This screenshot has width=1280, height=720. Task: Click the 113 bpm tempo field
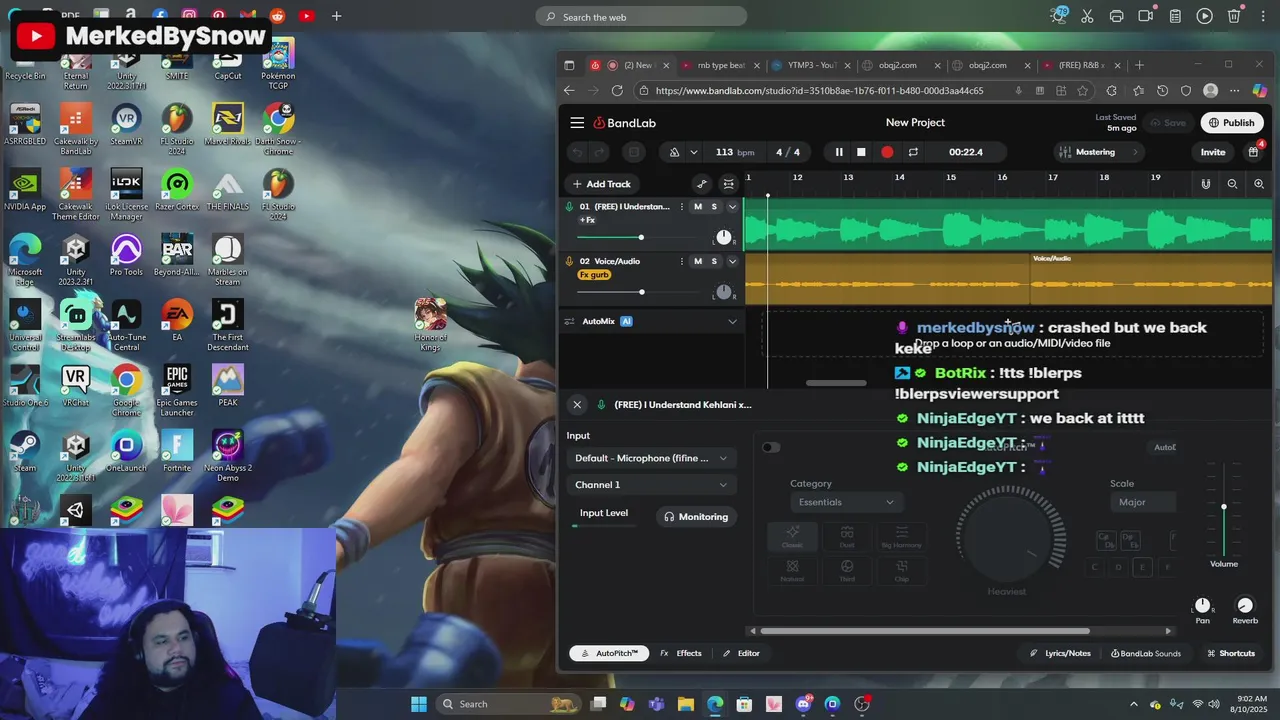pos(735,152)
